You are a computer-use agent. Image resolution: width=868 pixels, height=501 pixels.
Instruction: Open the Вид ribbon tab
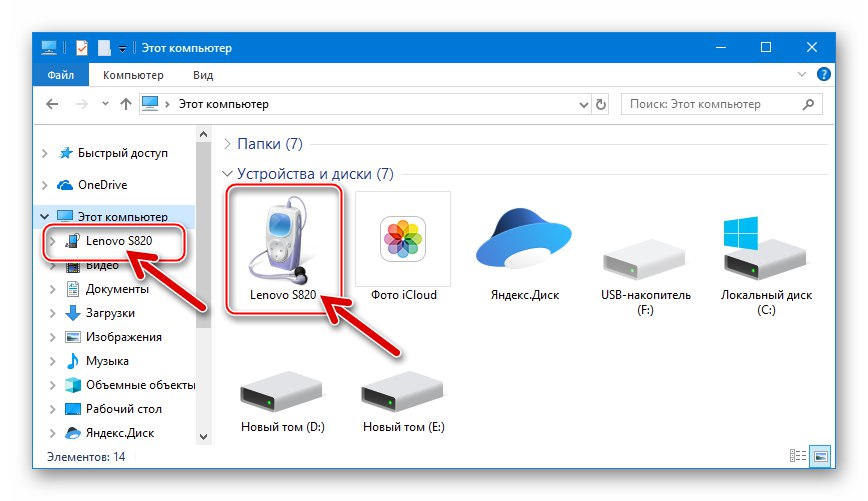click(203, 75)
